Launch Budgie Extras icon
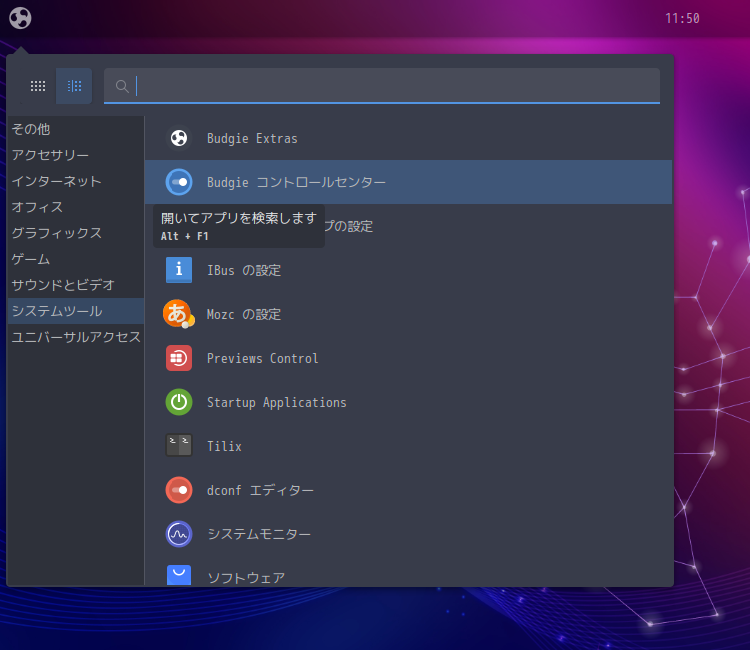 179,138
